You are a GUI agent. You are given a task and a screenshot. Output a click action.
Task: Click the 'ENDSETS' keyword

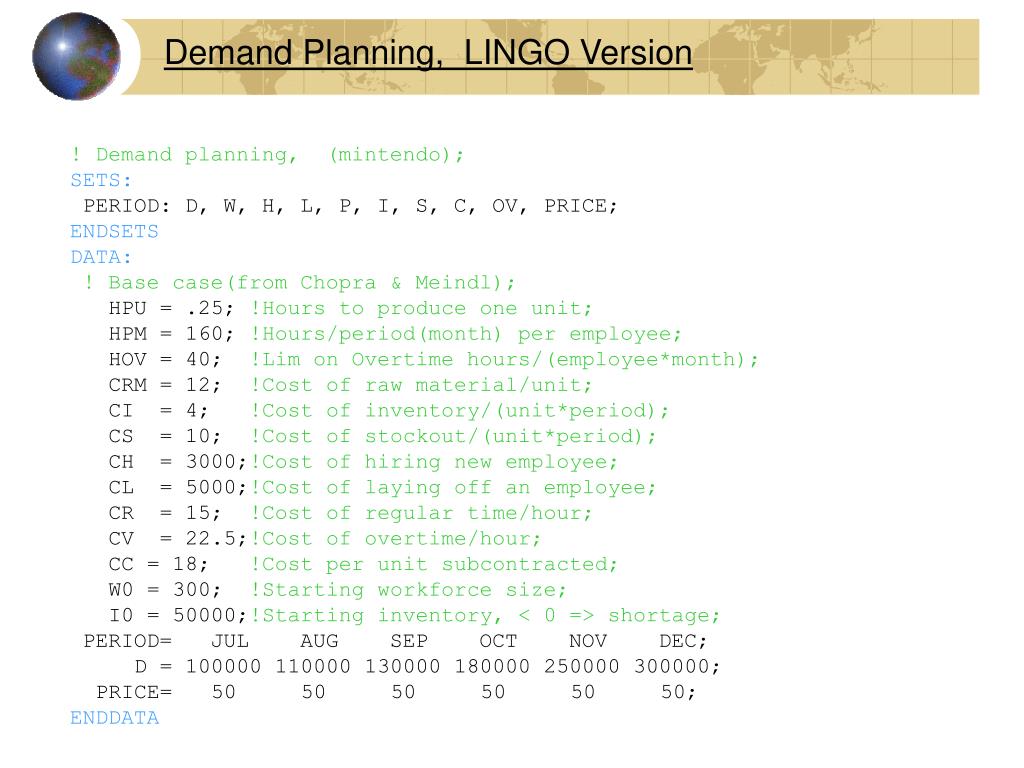[114, 232]
